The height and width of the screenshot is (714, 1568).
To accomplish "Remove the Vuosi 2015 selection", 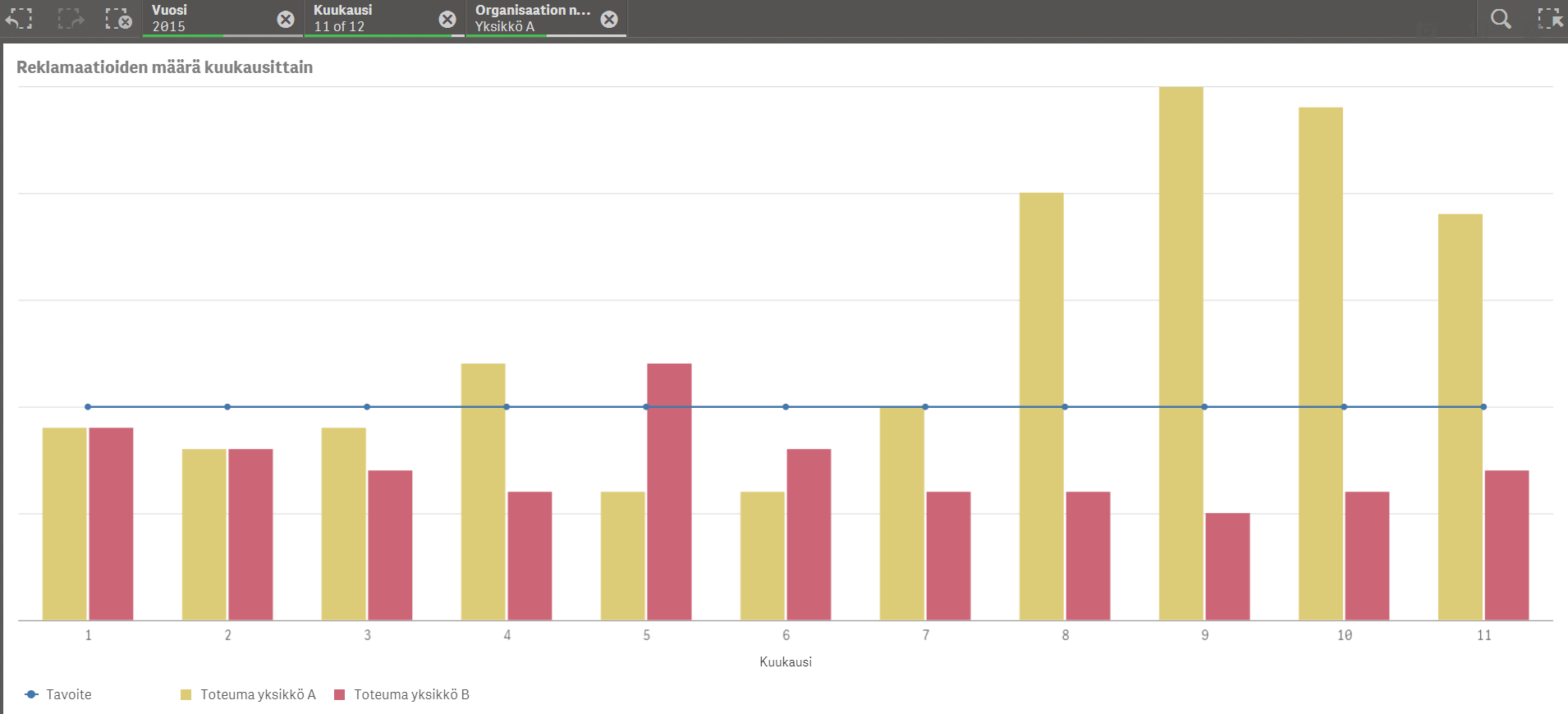I will (286, 20).
